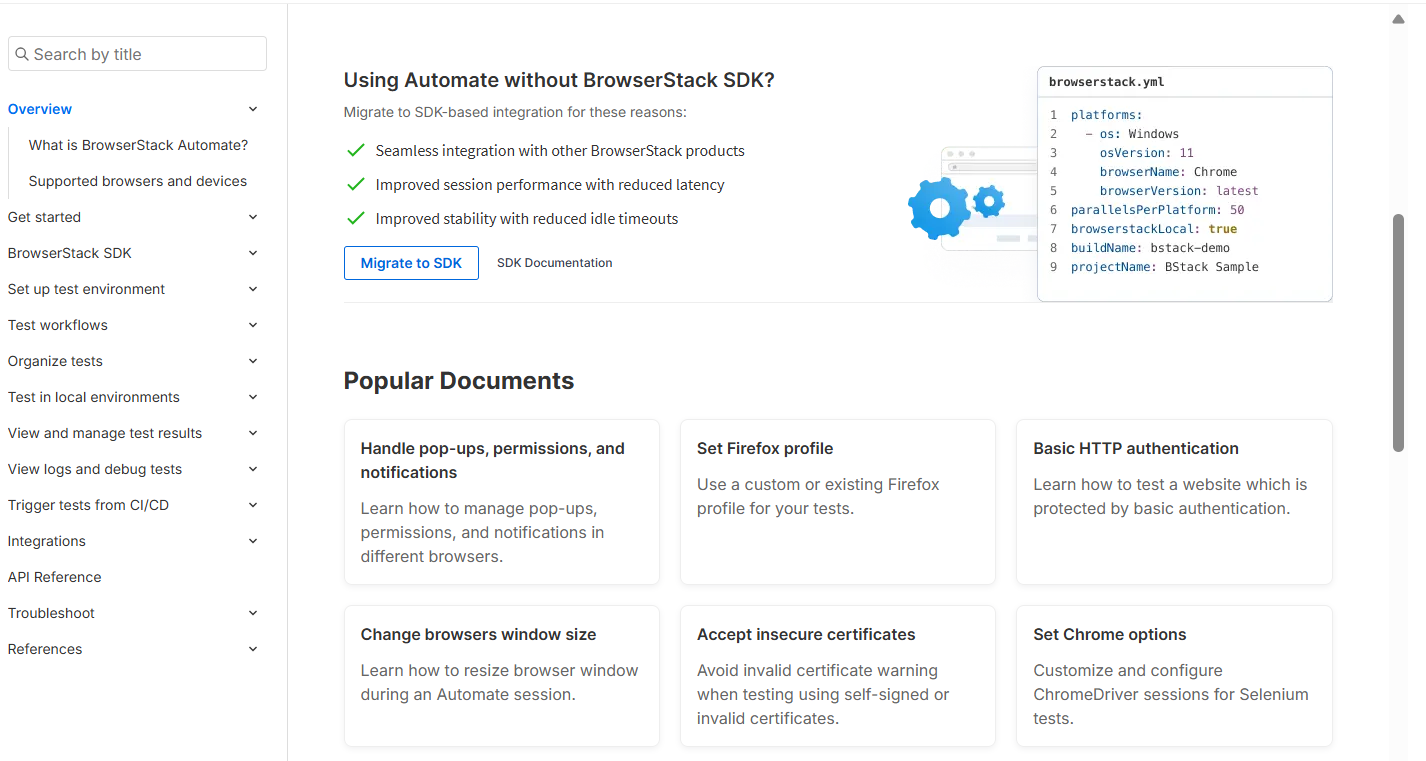Screen dimensions: 1426x761
Task: Expand Trigger tests from CI/CD chevron
Action: (x=253, y=505)
